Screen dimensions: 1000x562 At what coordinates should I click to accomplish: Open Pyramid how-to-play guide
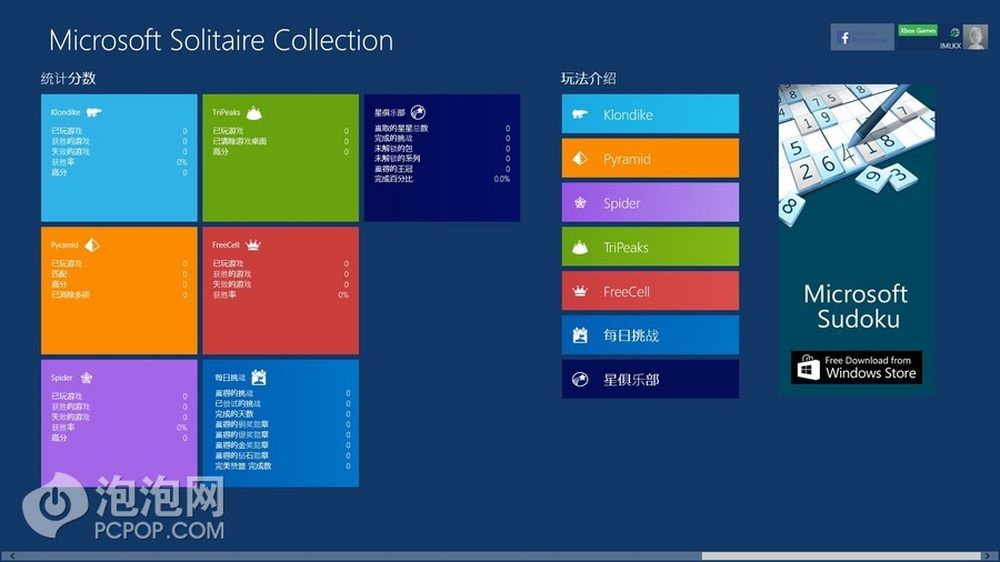(651, 158)
